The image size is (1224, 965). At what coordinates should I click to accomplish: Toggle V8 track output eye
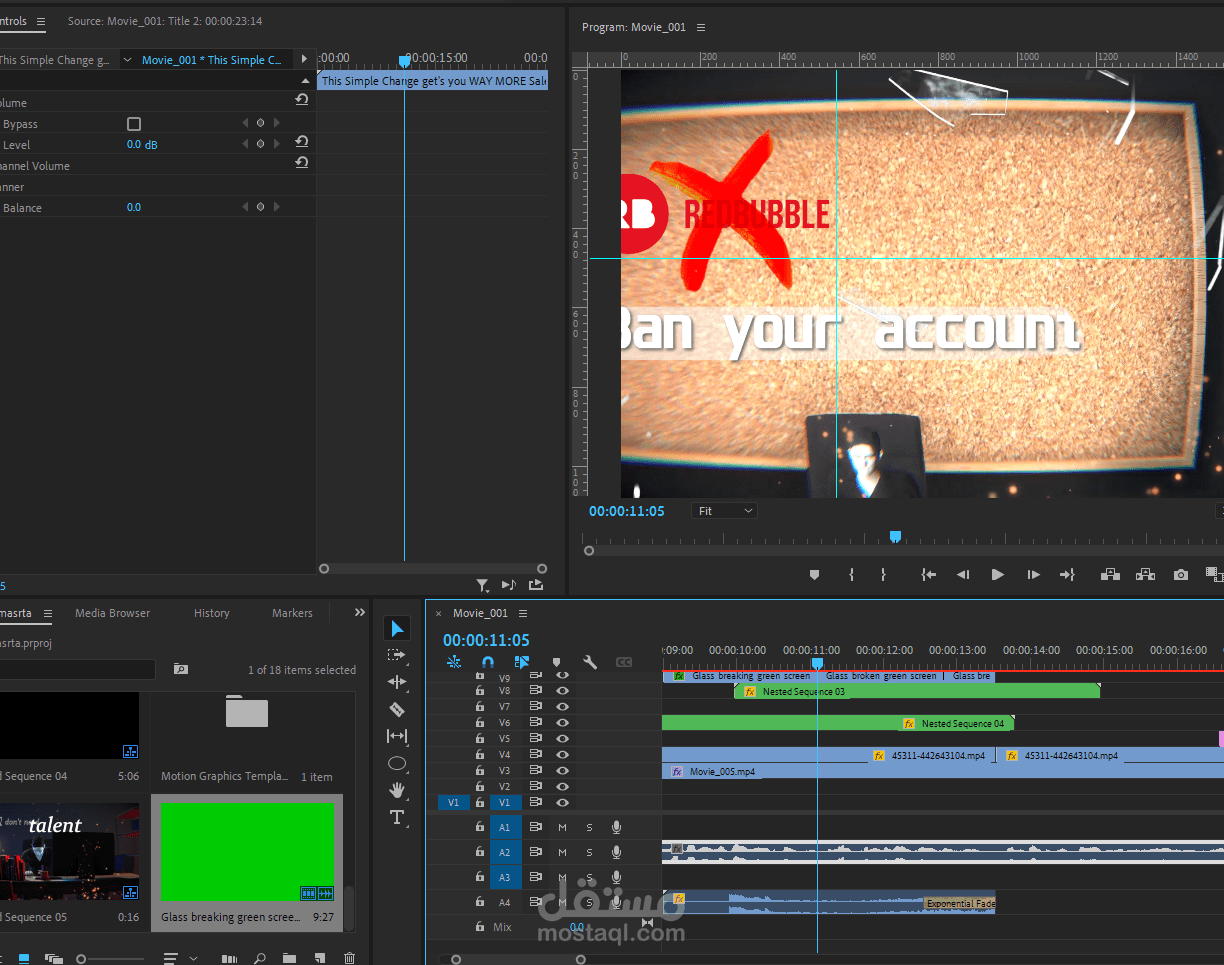562,691
